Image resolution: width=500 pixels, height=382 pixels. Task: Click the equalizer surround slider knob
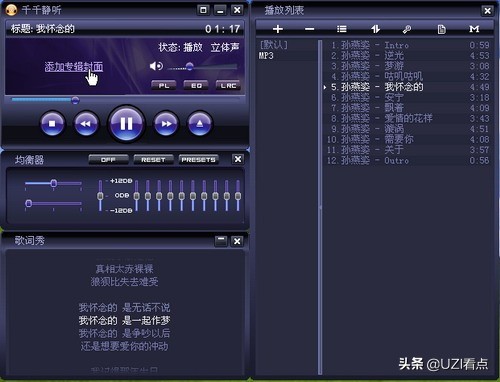tap(29, 203)
